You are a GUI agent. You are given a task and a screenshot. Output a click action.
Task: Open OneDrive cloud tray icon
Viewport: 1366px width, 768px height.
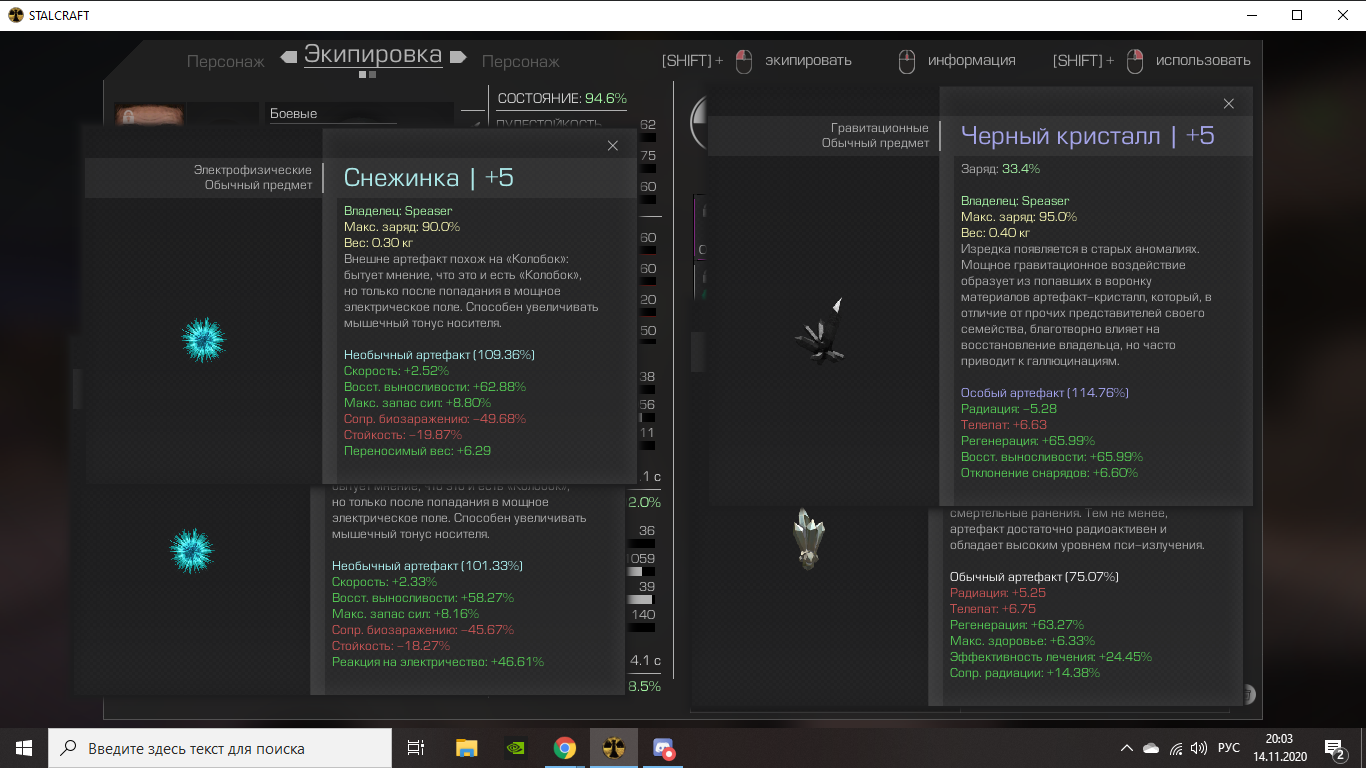(1151, 748)
